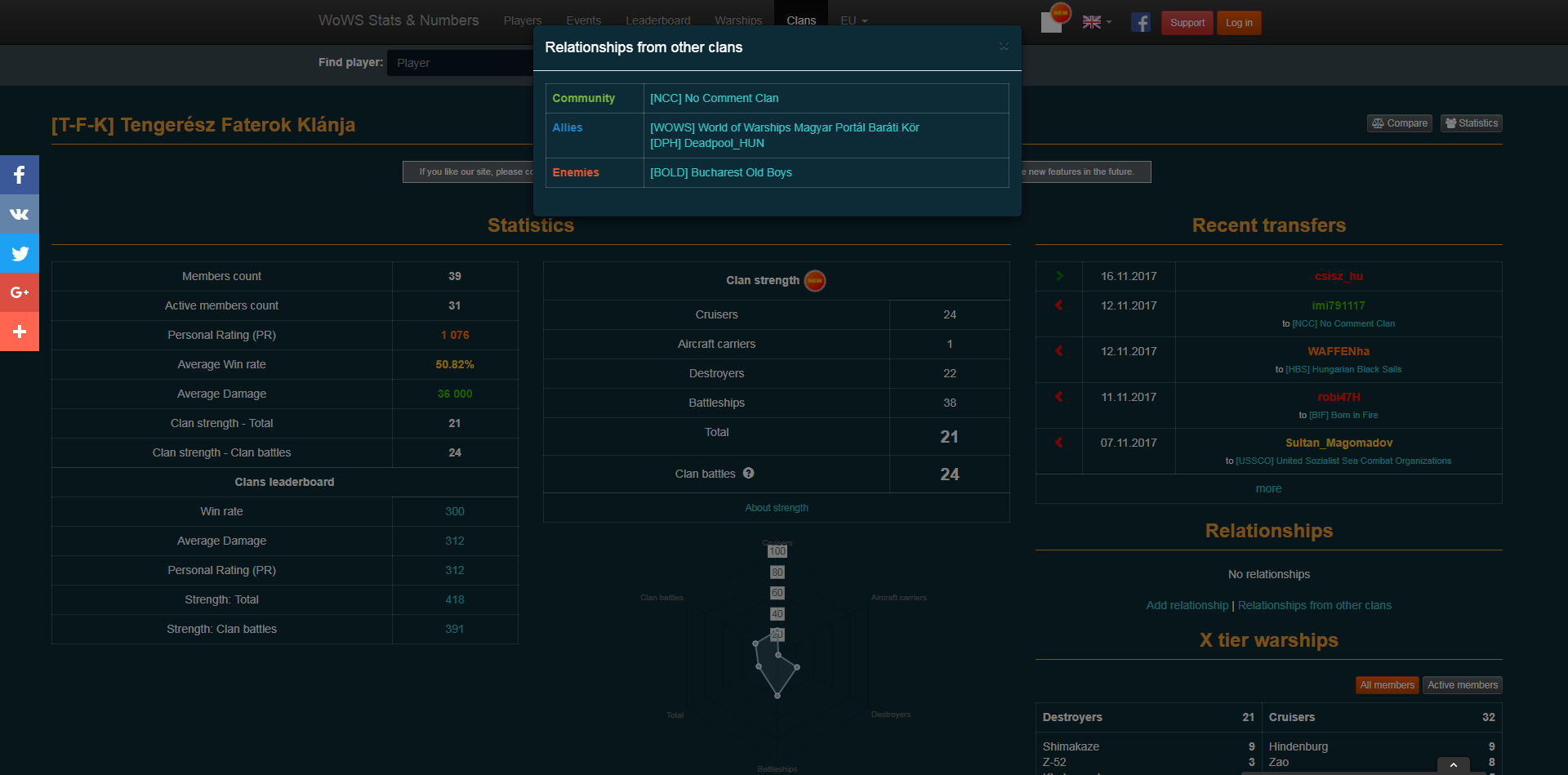This screenshot has height=775, width=1568.
Task: Open Strength: Clan battles rank 391
Action: click(x=455, y=629)
